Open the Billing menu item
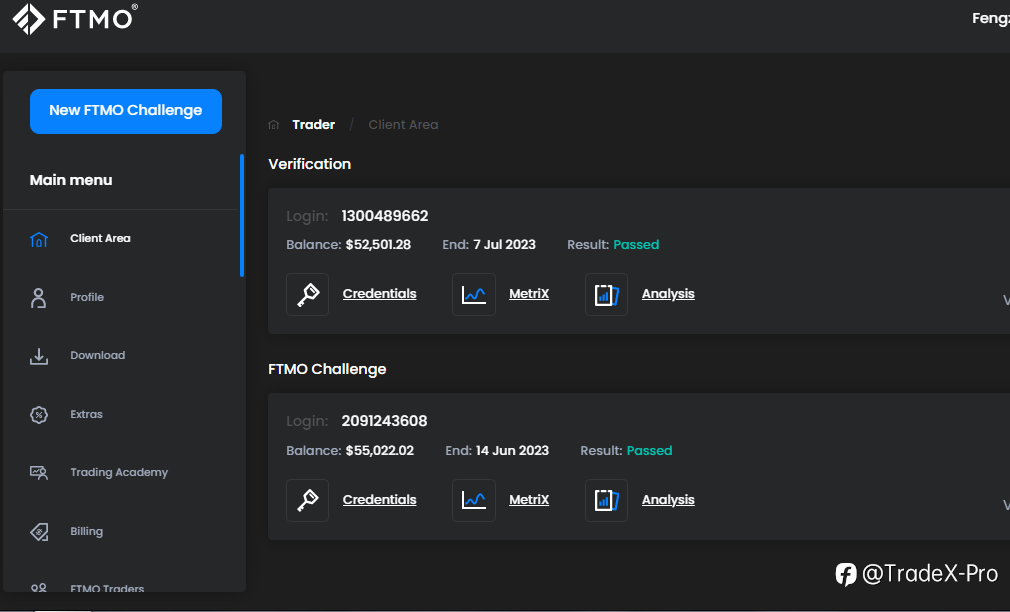The image size is (1010, 612). tap(86, 531)
